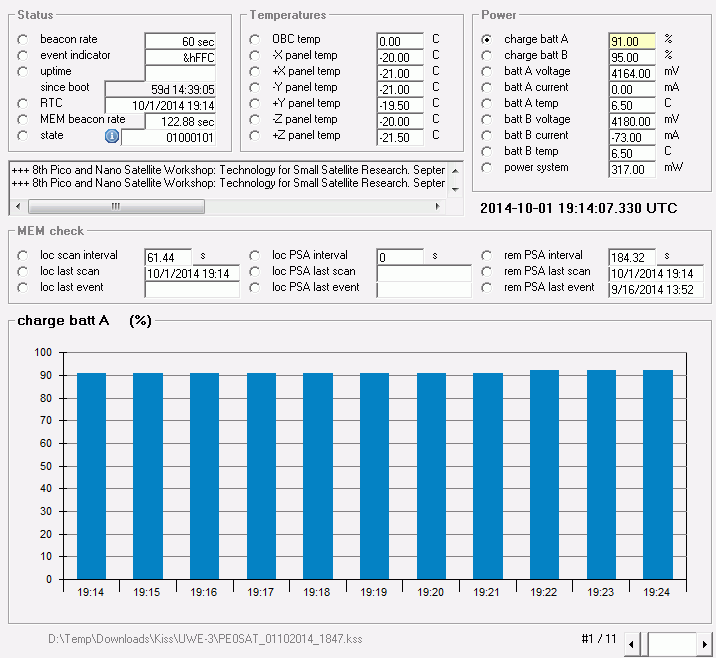
Task: Click the OBC temp value field
Action: click(400, 42)
